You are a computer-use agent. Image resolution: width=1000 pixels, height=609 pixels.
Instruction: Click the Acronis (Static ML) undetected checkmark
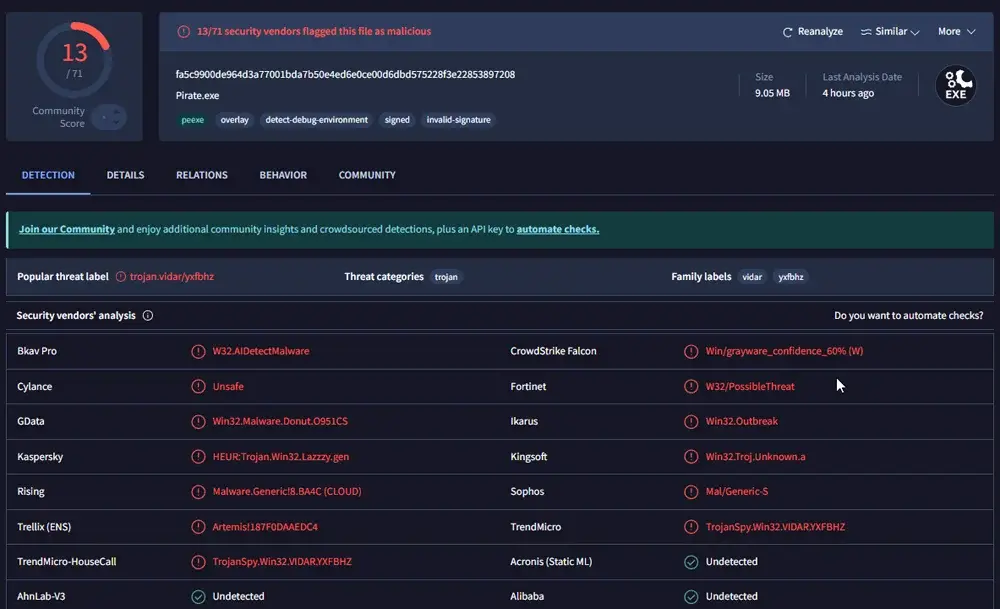point(691,562)
